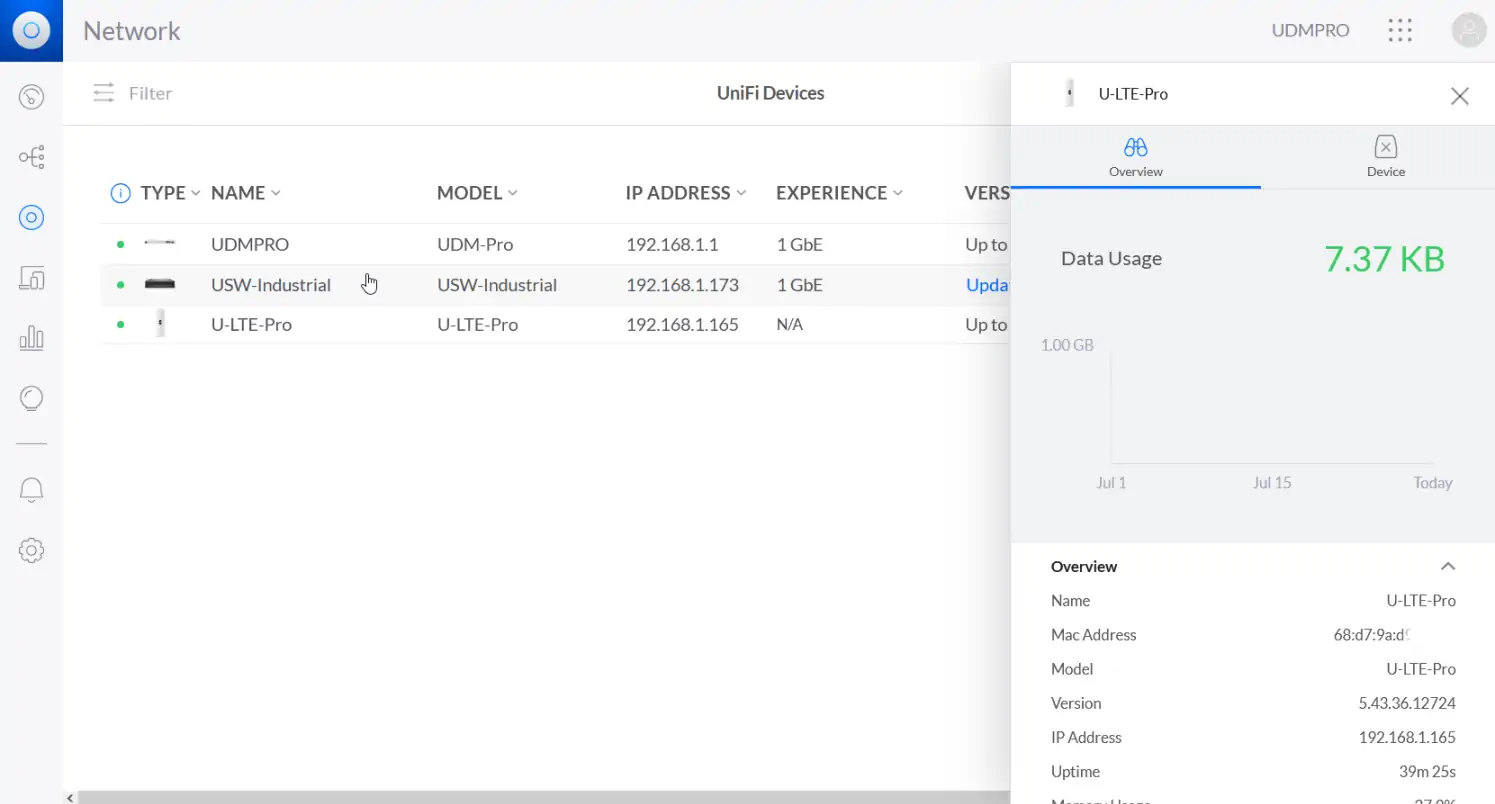Select the UniFi Devices sidebar icon

coord(31,217)
